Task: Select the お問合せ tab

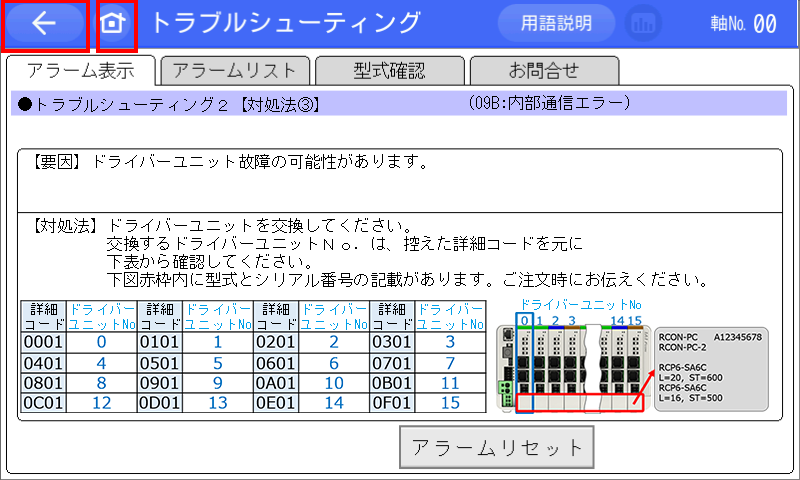Action: (544, 70)
